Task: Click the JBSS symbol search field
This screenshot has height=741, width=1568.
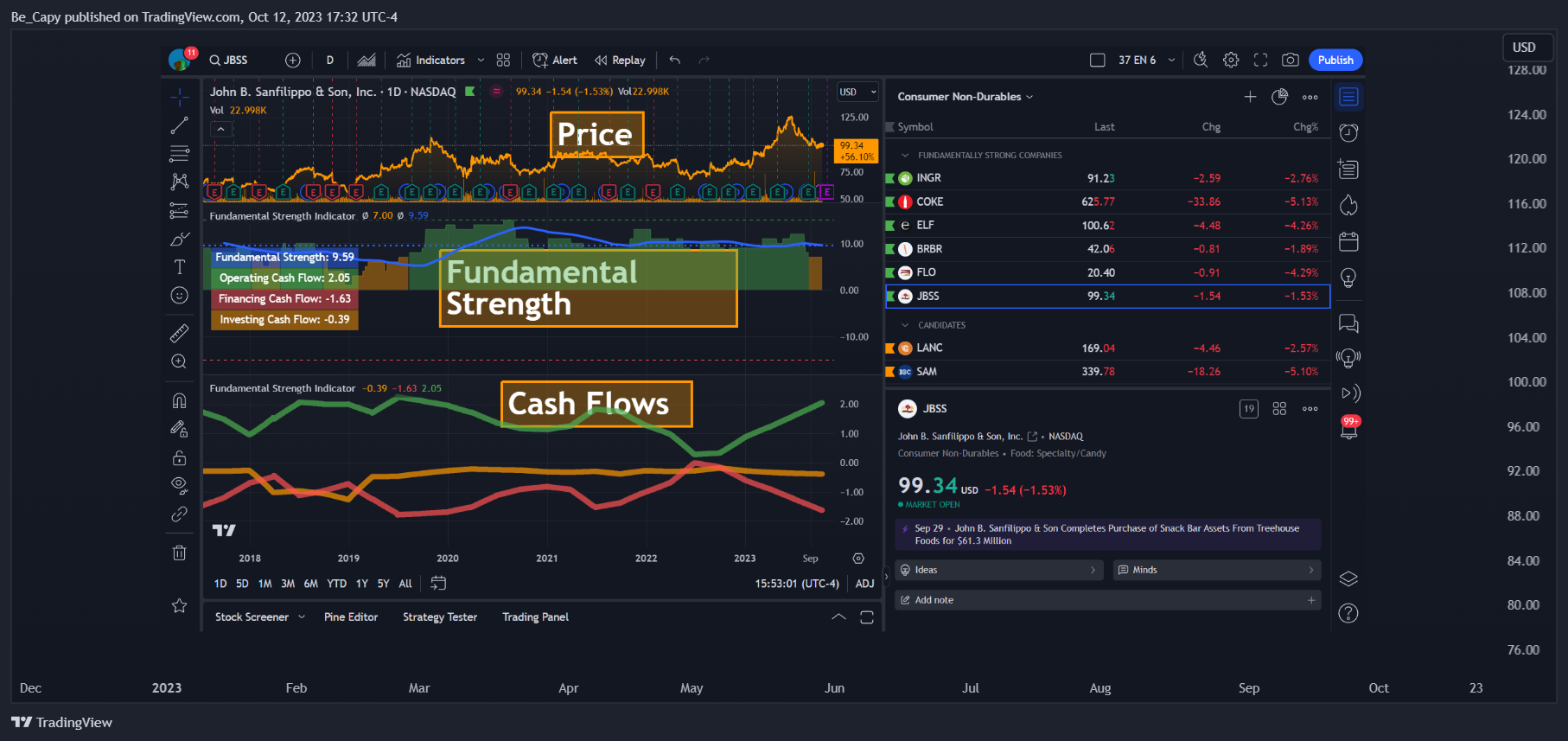Action: 229,60
